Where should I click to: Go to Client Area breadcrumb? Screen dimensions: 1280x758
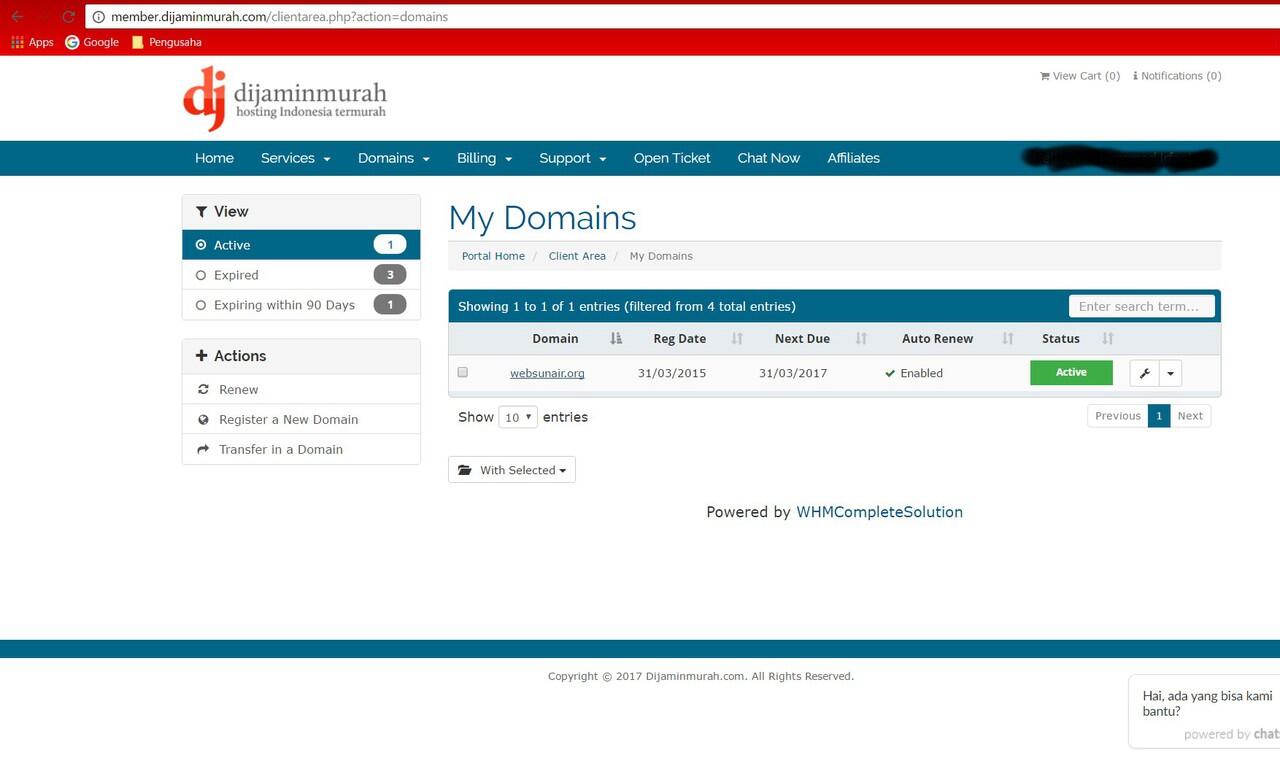click(577, 256)
